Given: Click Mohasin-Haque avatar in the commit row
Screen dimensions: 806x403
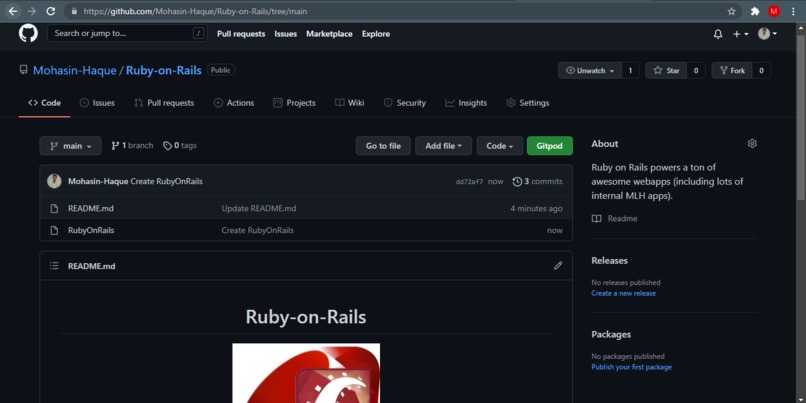Looking at the screenshot, I should (54, 181).
